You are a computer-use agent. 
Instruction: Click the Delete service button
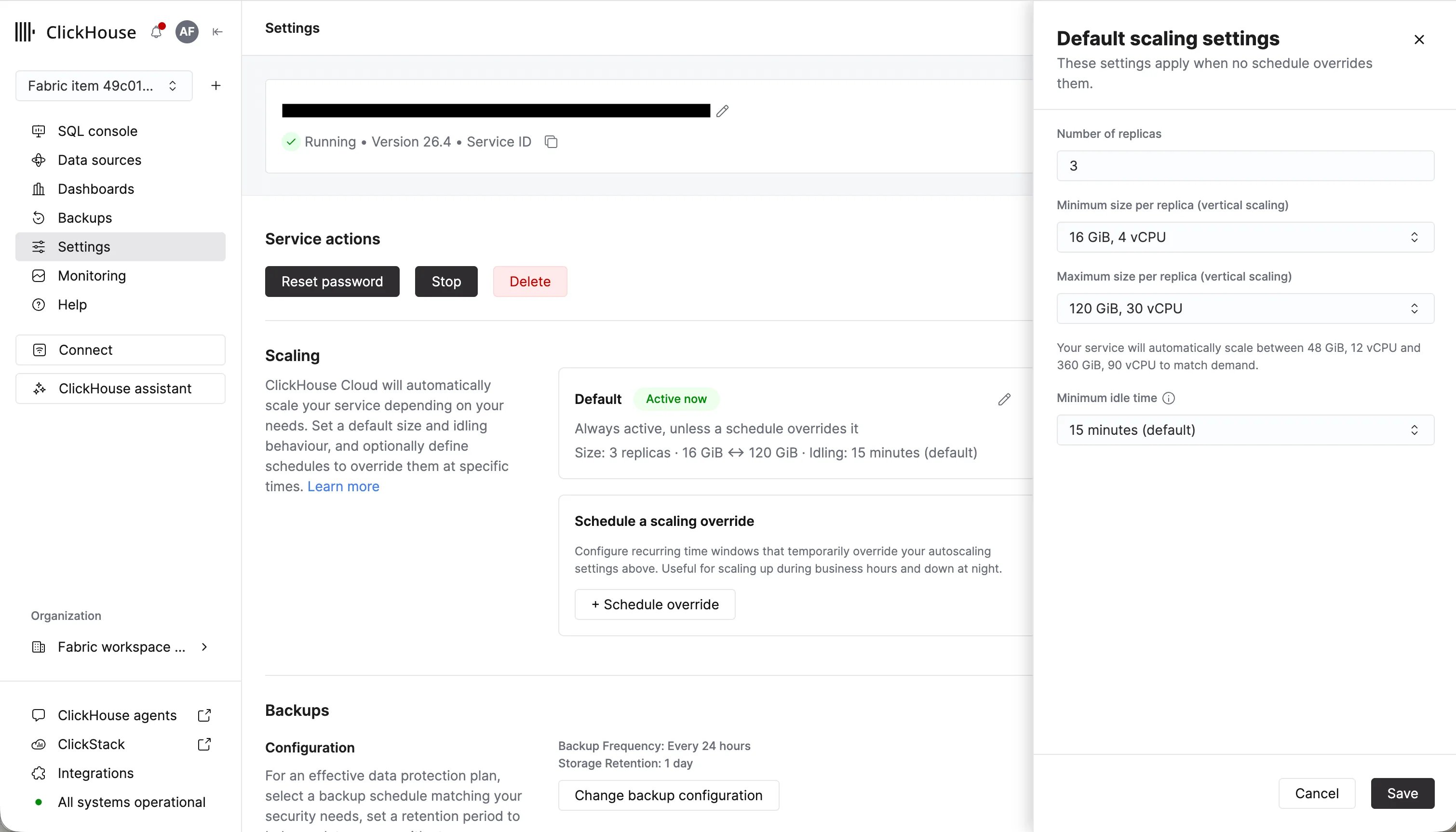point(530,282)
